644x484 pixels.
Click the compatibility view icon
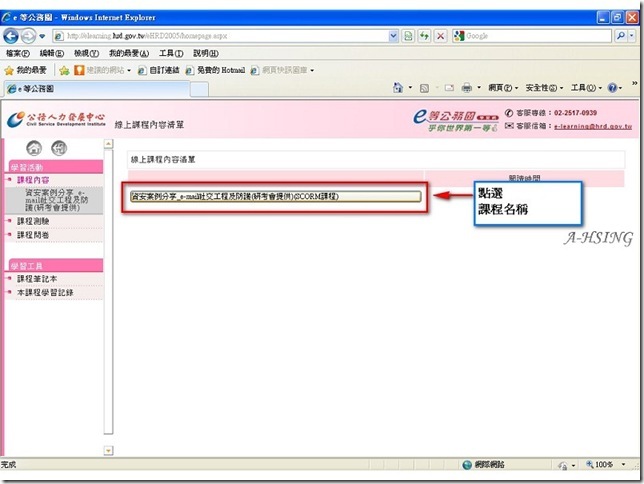pos(408,36)
